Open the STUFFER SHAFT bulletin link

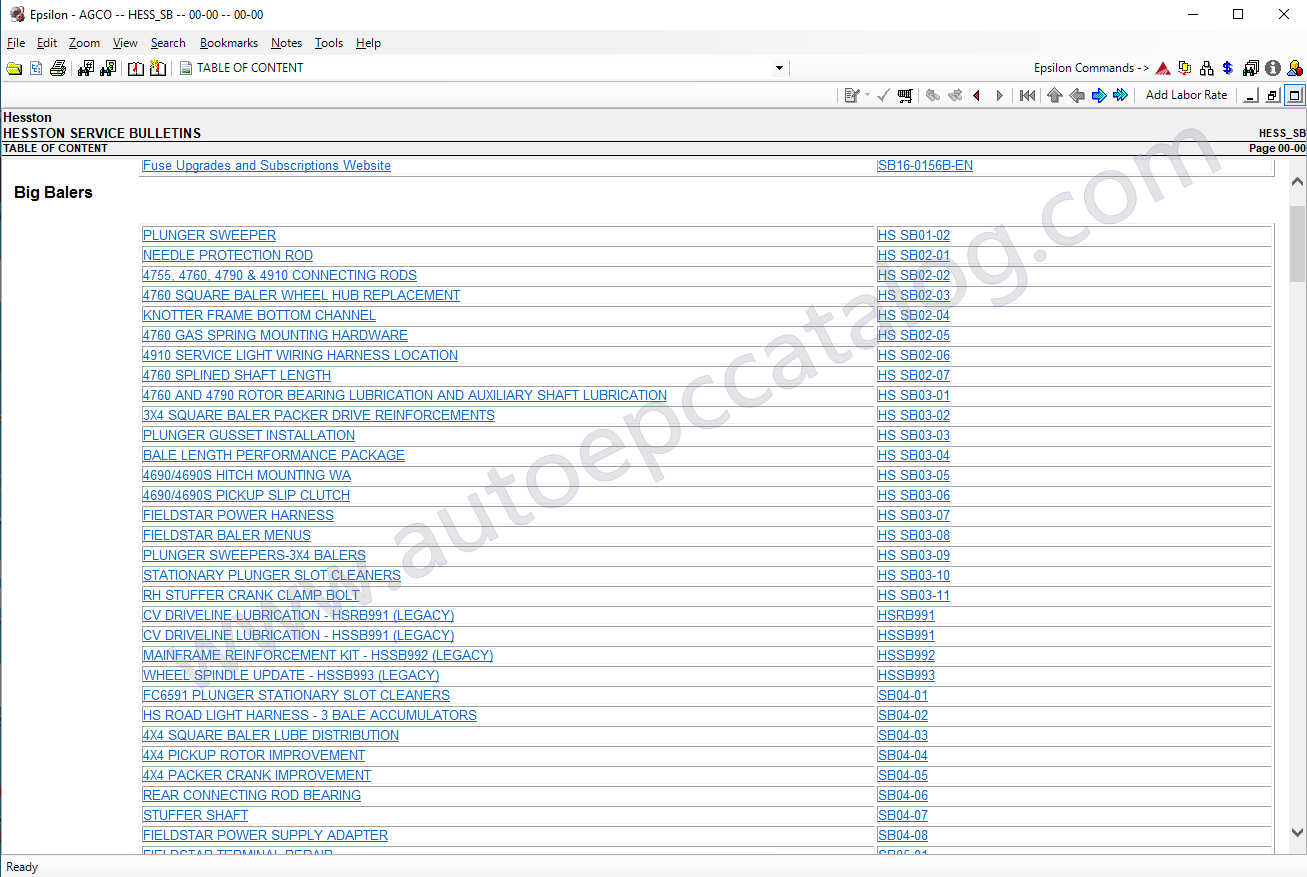point(195,815)
